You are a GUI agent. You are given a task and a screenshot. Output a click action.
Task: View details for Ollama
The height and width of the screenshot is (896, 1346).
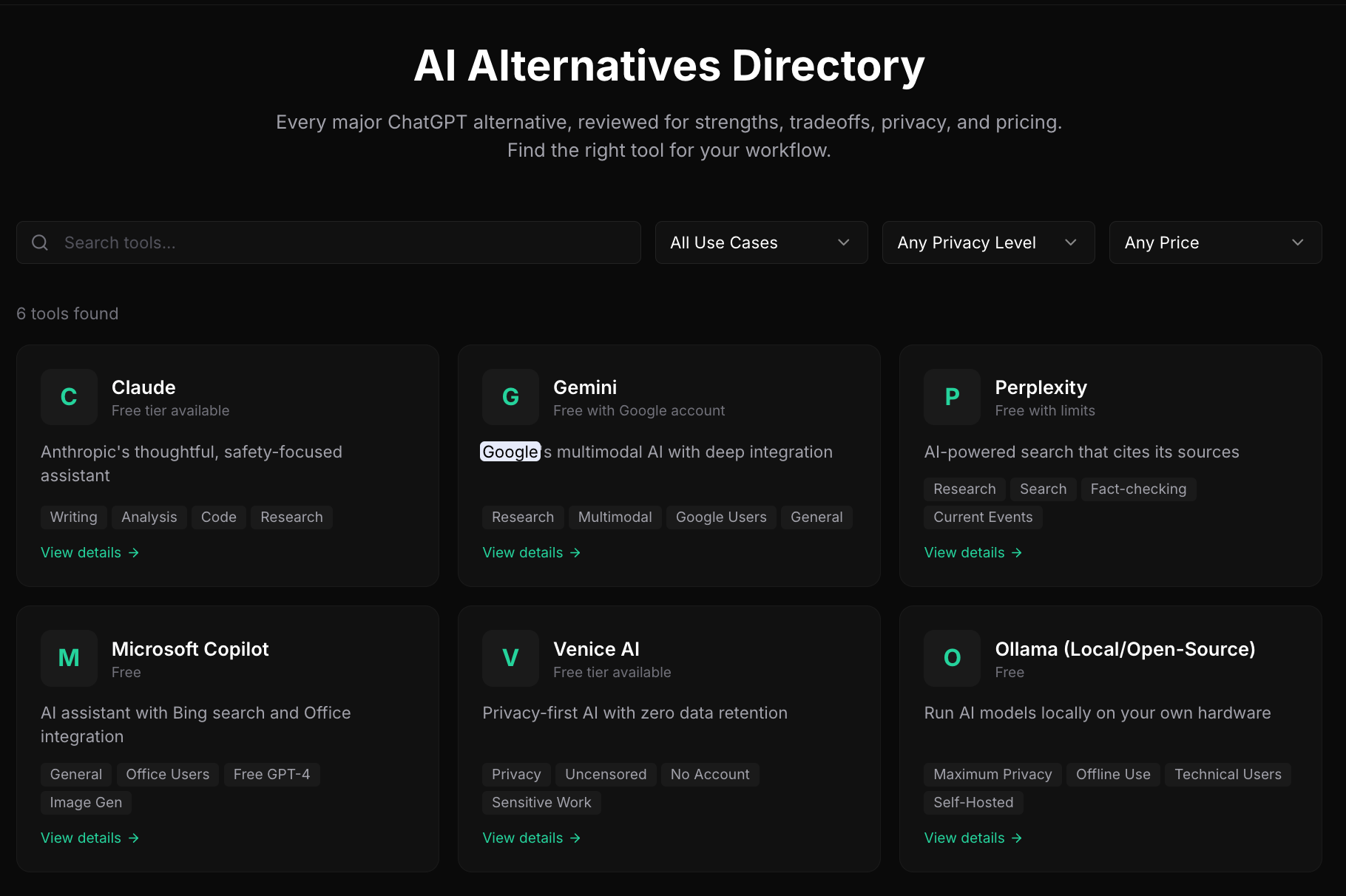[x=973, y=838]
